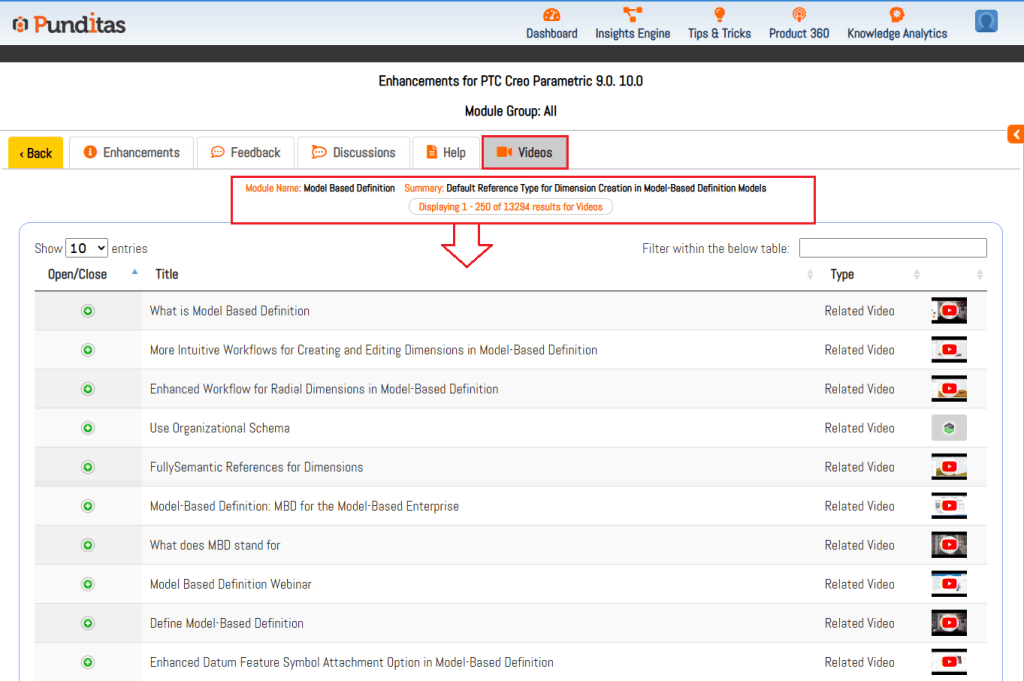Image resolution: width=1024 pixels, height=681 pixels.
Task: Click the user profile avatar icon
Action: pos(986,21)
